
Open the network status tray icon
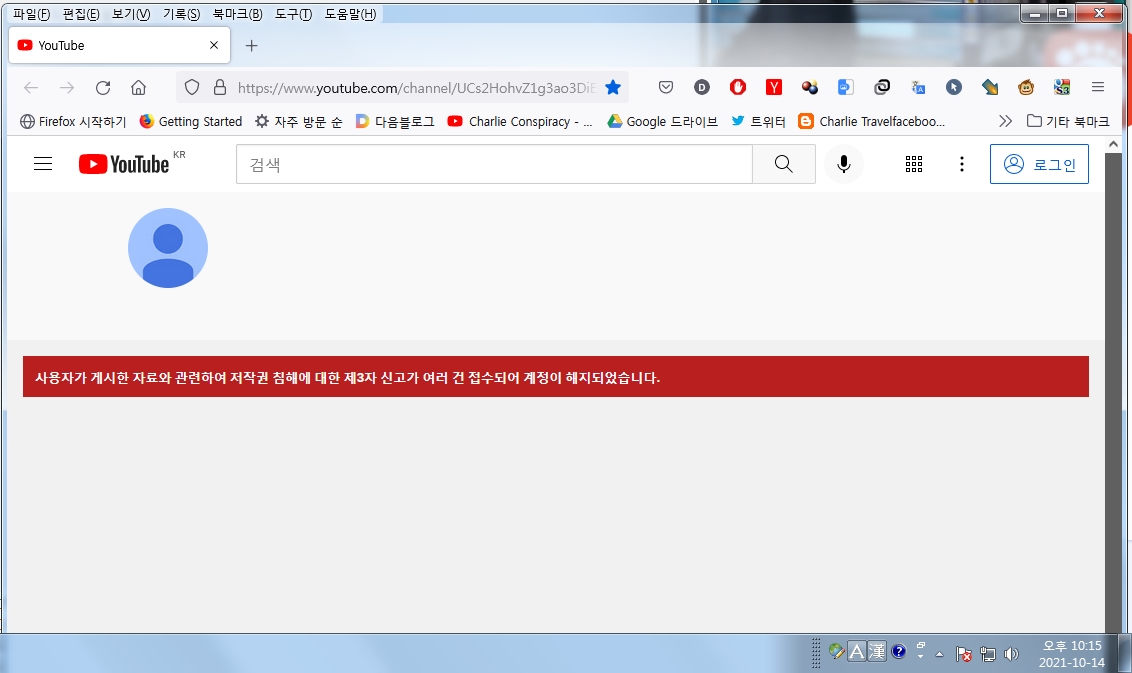[x=988, y=654]
